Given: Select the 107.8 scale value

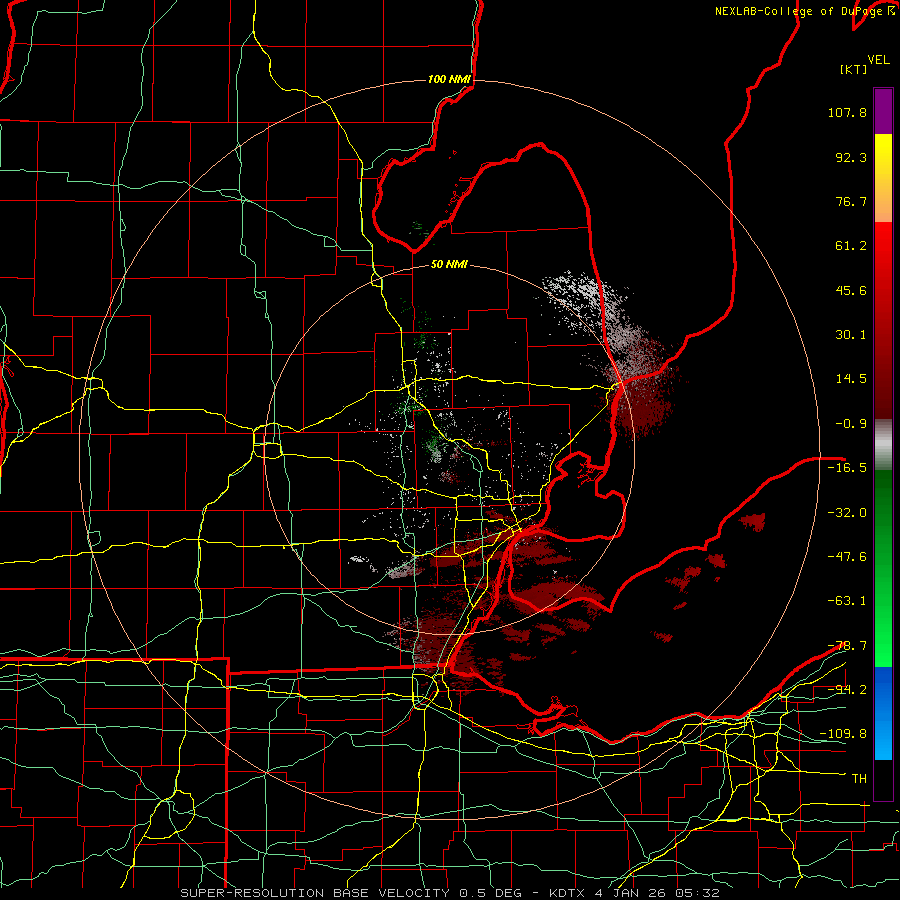Looking at the screenshot, I should coord(847,112).
